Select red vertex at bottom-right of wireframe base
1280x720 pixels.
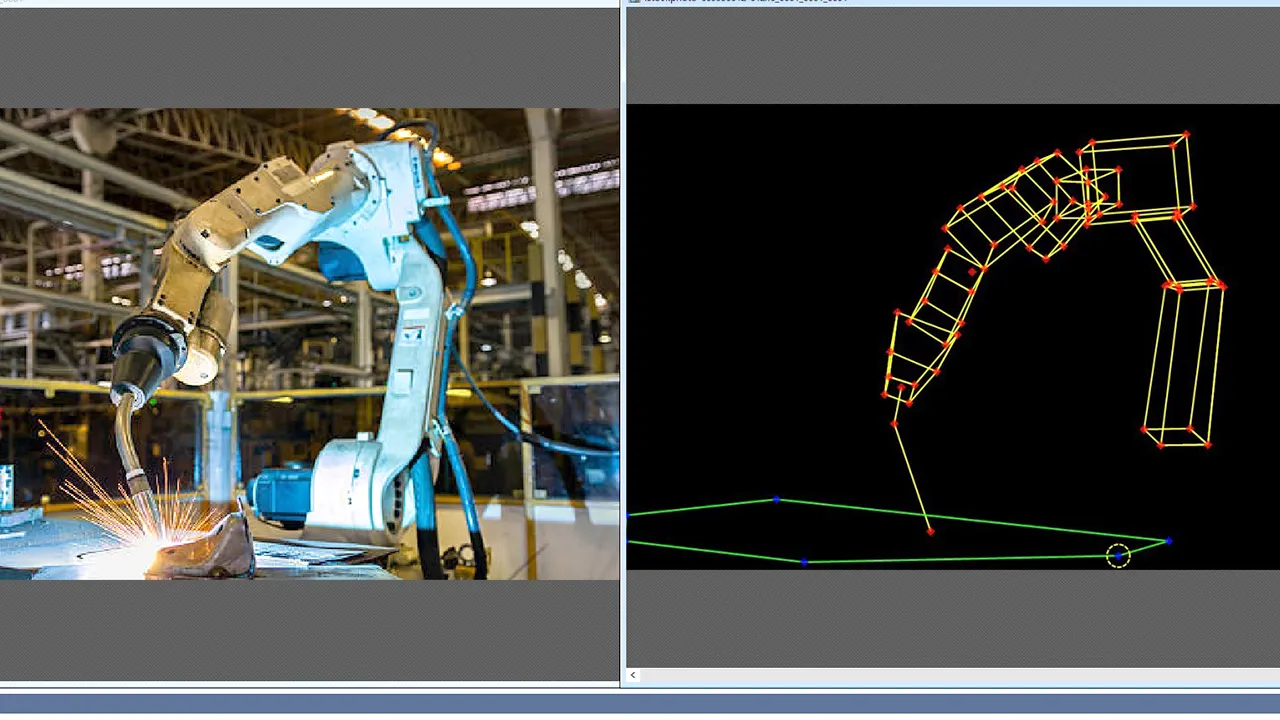coord(1208,444)
